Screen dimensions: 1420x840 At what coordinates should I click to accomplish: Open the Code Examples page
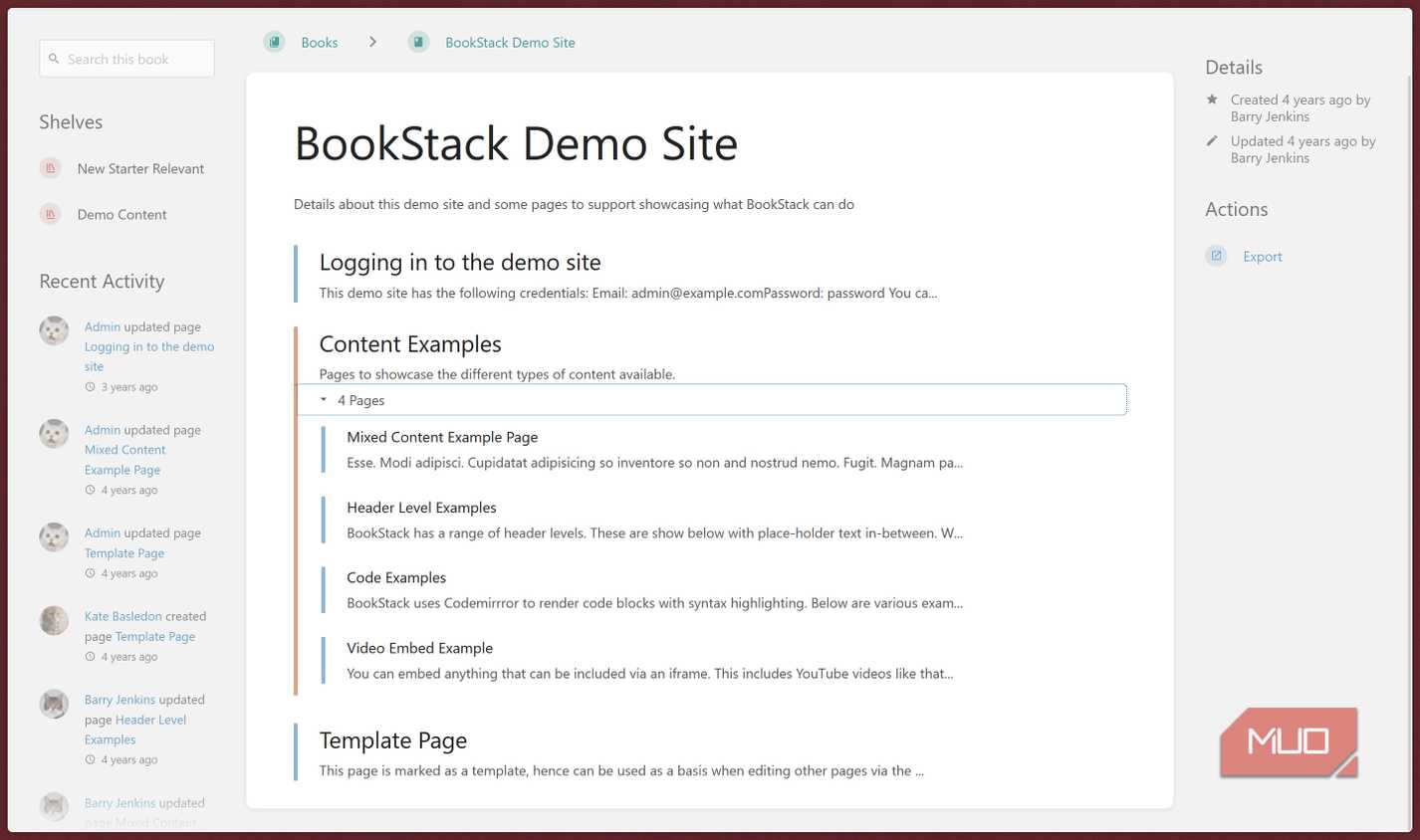pyautogui.click(x=396, y=577)
